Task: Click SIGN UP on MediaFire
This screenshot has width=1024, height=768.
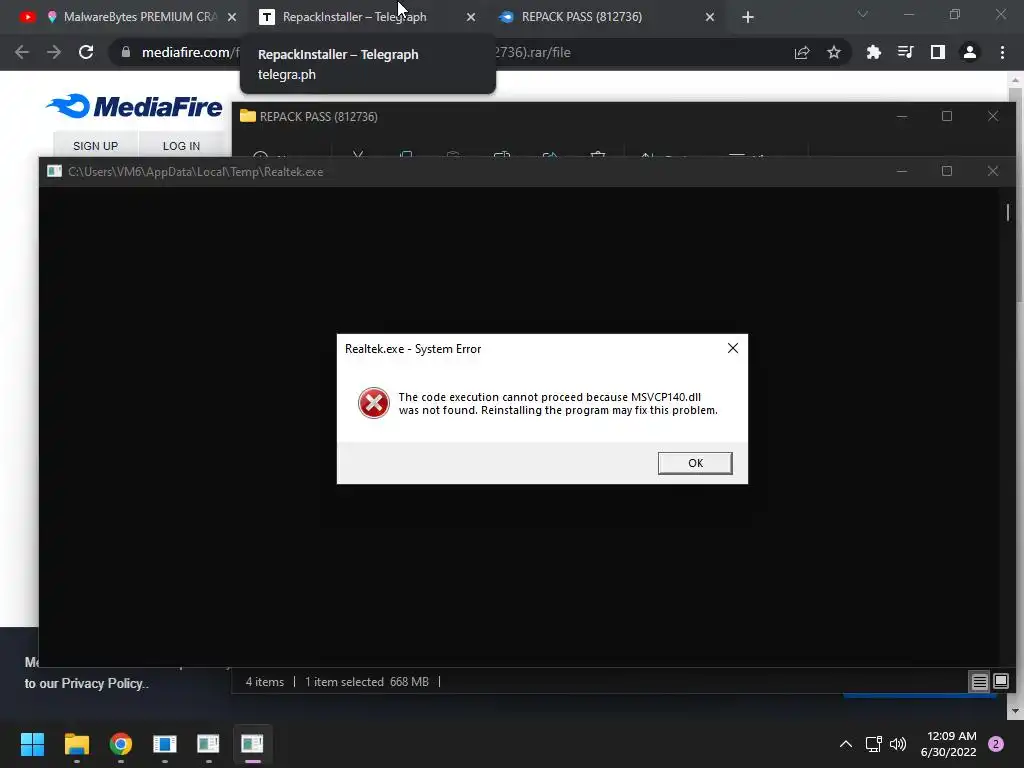Action: coord(95,146)
